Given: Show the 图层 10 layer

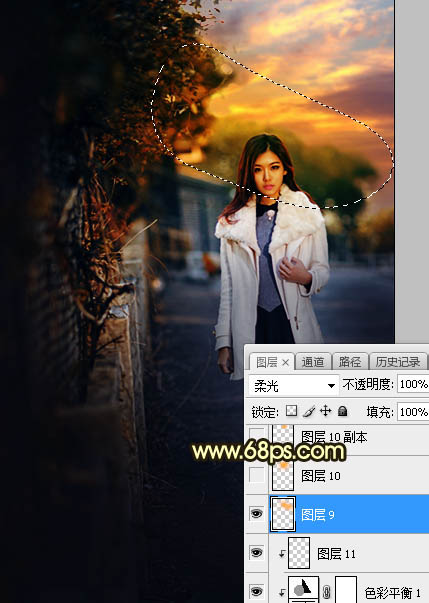Looking at the screenshot, I should 256,475.
